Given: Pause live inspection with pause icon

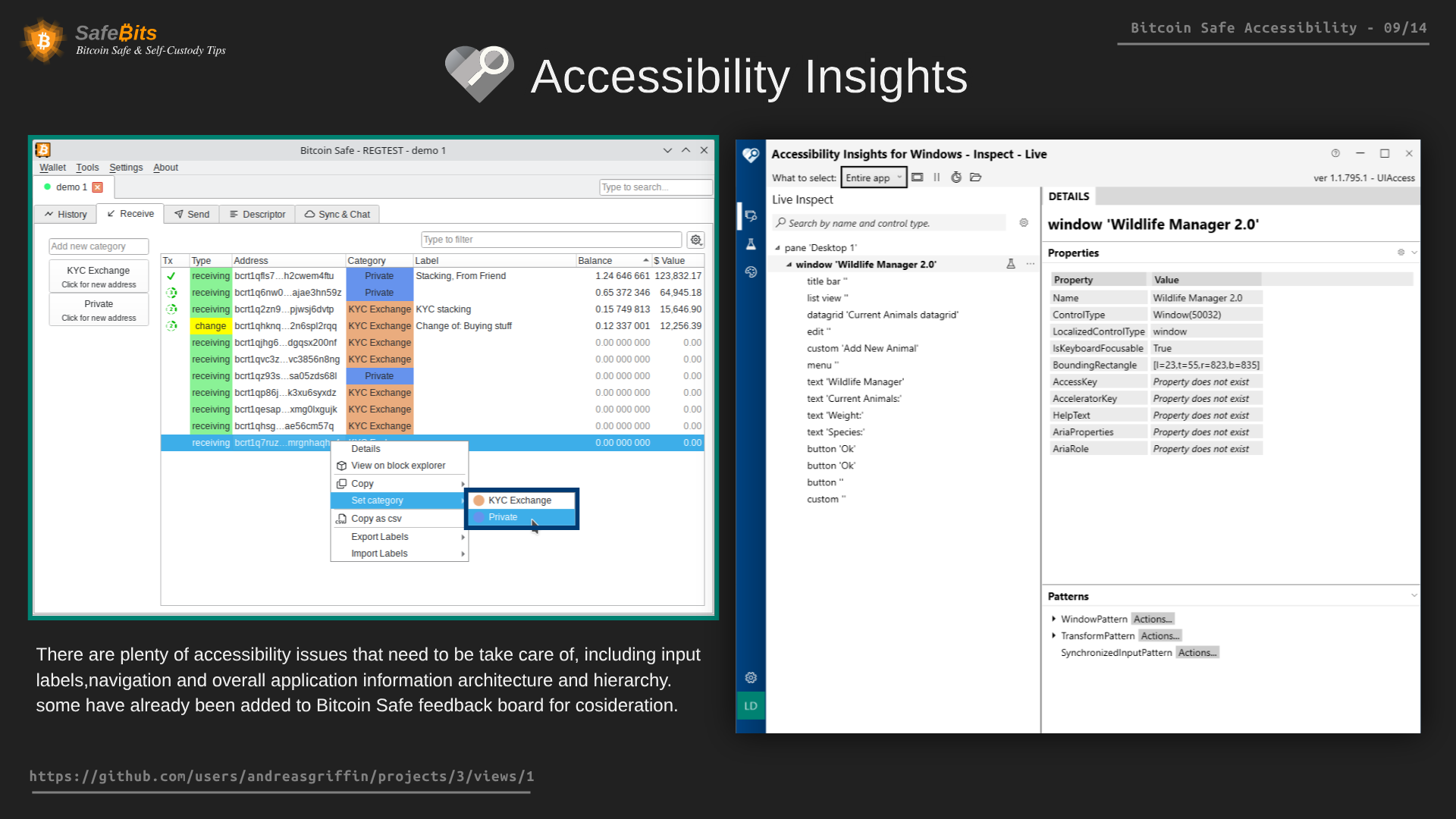Looking at the screenshot, I should (937, 177).
